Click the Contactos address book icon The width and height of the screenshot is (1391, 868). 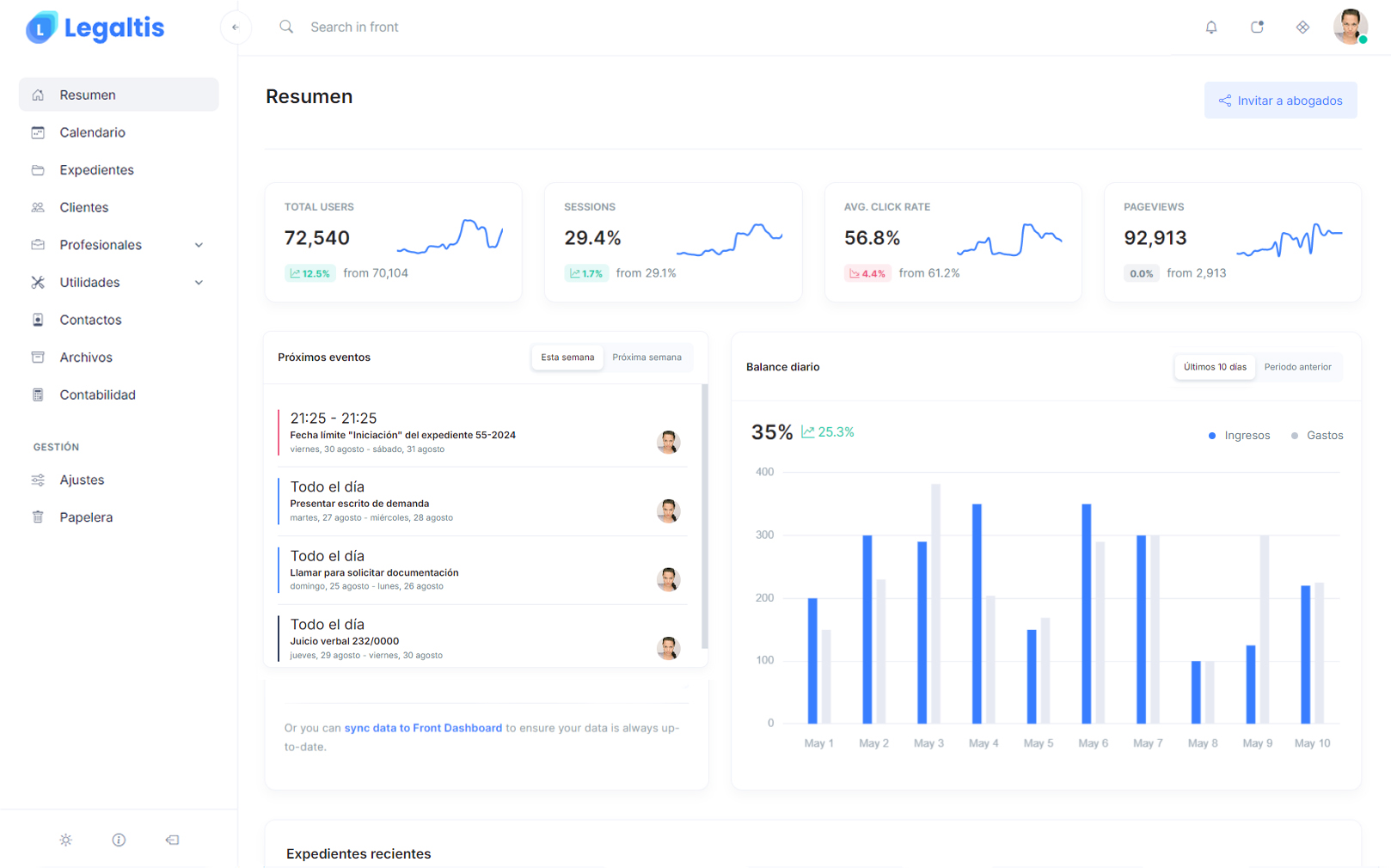(38, 320)
